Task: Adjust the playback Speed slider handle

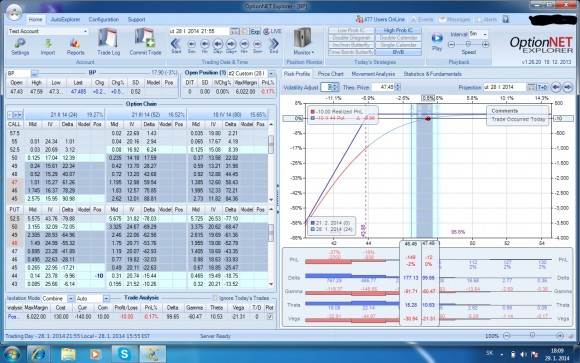Action: click(468, 44)
